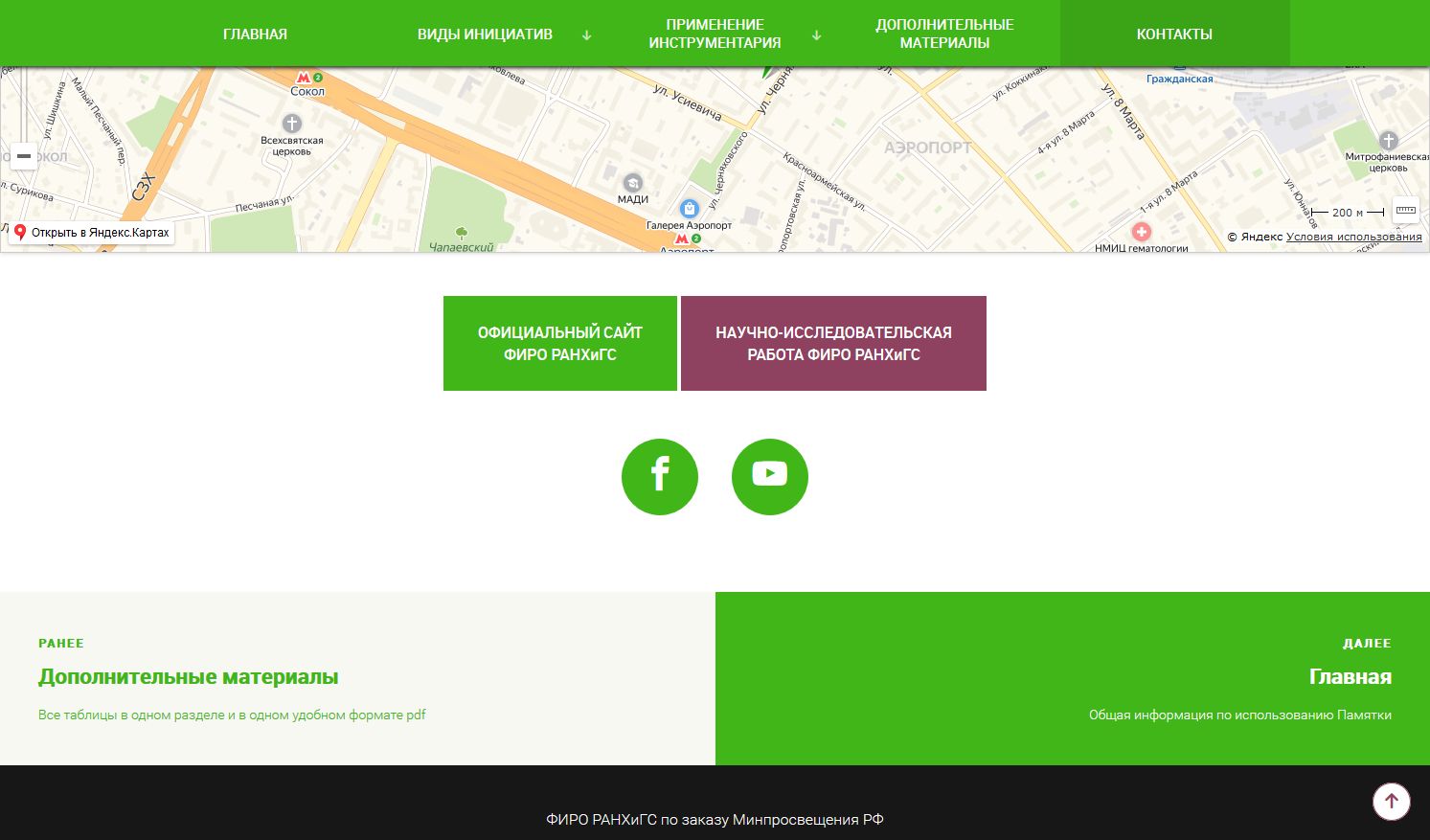1430x840 pixels.
Task: Select the Контакты navigation item
Action: (1174, 34)
